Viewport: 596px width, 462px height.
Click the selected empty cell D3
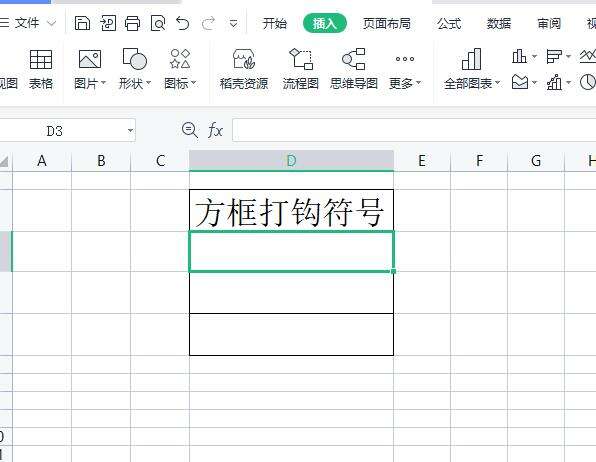292,251
